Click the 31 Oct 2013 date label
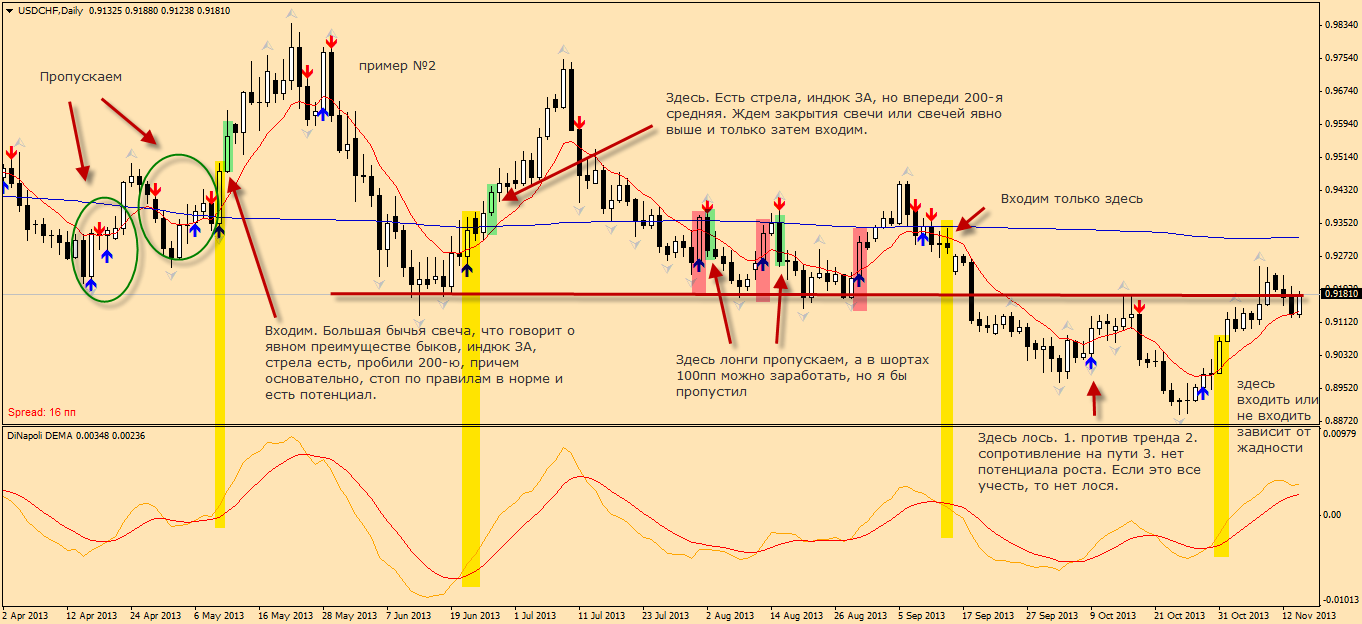The height and width of the screenshot is (624, 1362). coord(1245,616)
